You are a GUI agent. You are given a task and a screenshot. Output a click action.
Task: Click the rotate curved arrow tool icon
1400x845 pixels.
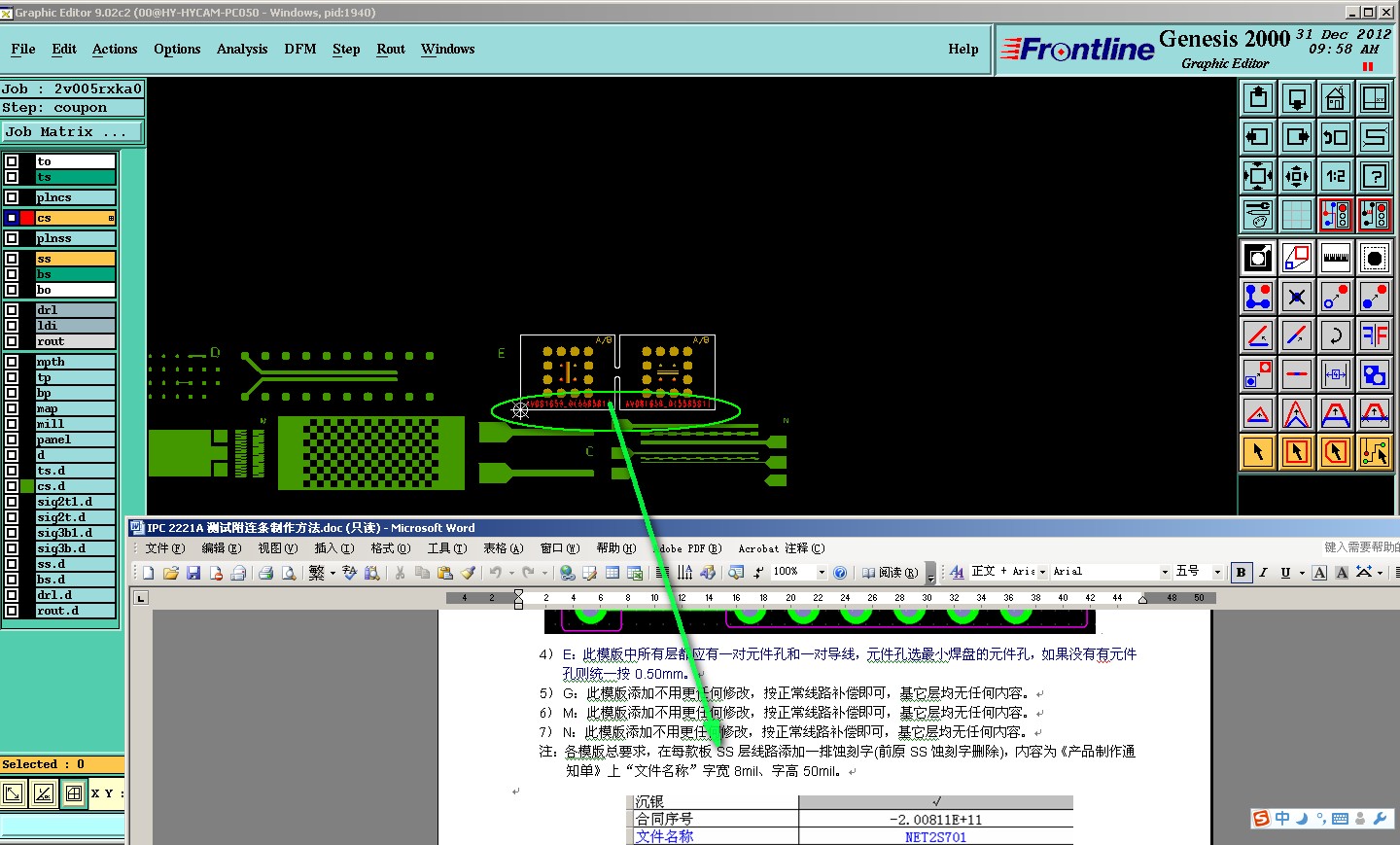(x=1336, y=335)
